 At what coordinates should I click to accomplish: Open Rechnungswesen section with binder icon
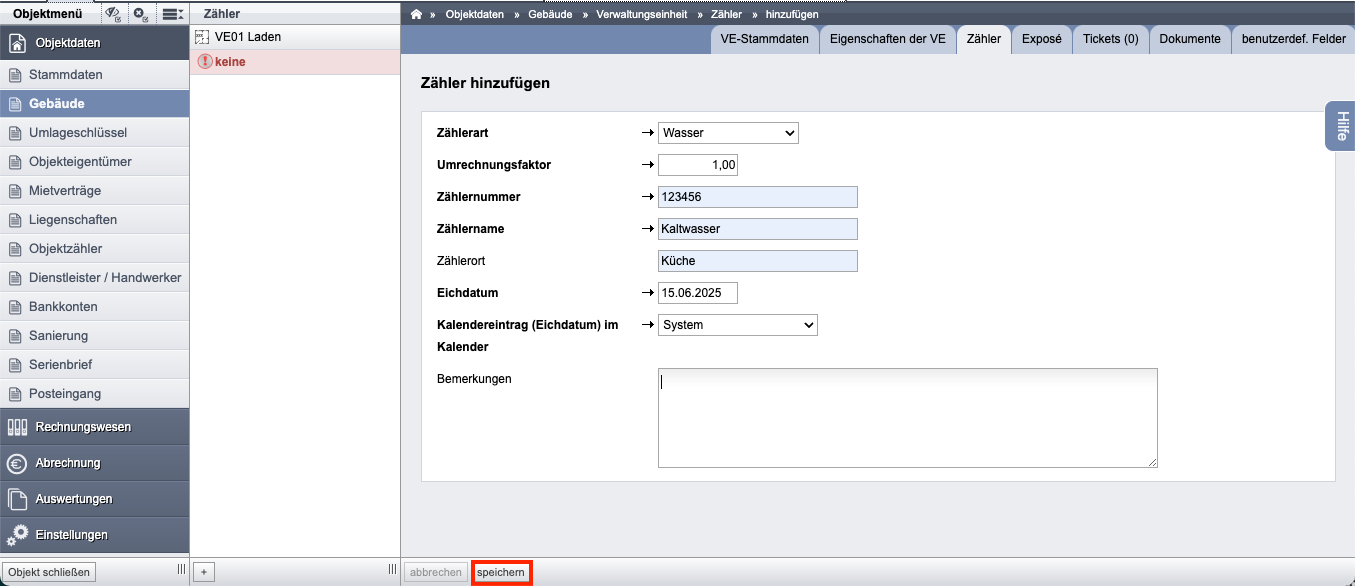pyautogui.click(x=94, y=427)
